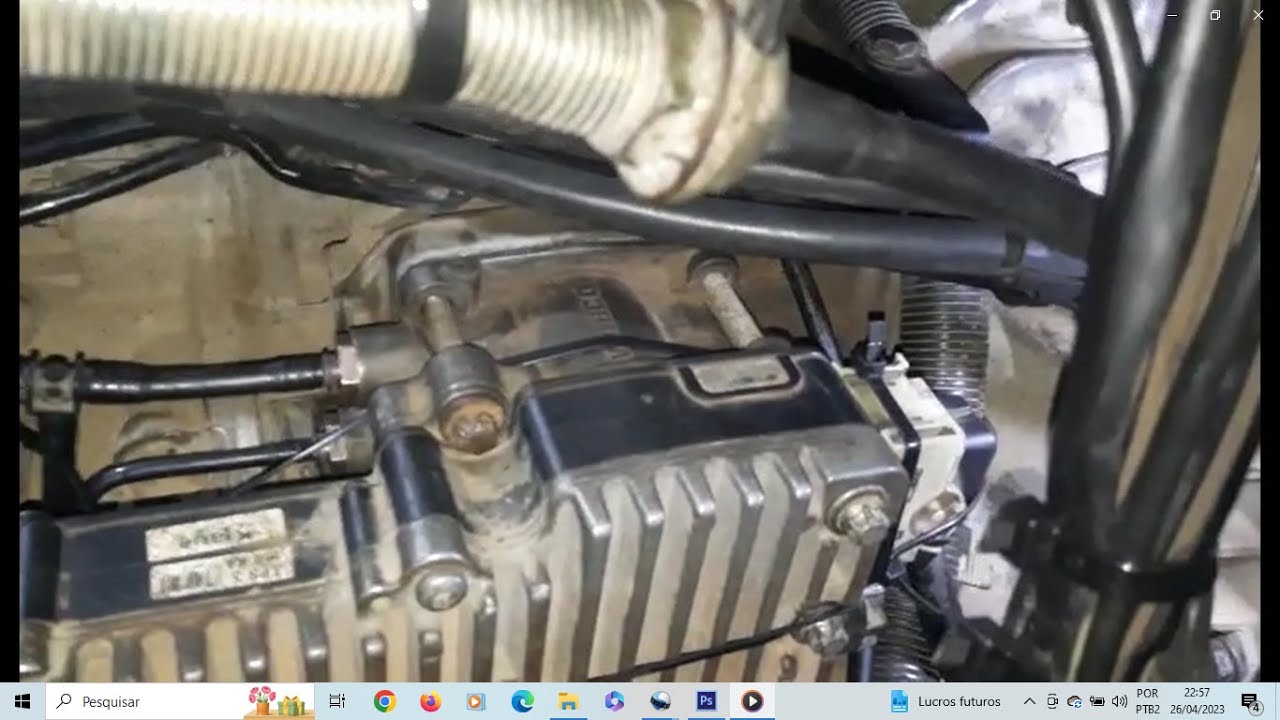Screen dimensions: 1280x720
Task: Select the active media player taskbar icon
Action: (x=752, y=701)
